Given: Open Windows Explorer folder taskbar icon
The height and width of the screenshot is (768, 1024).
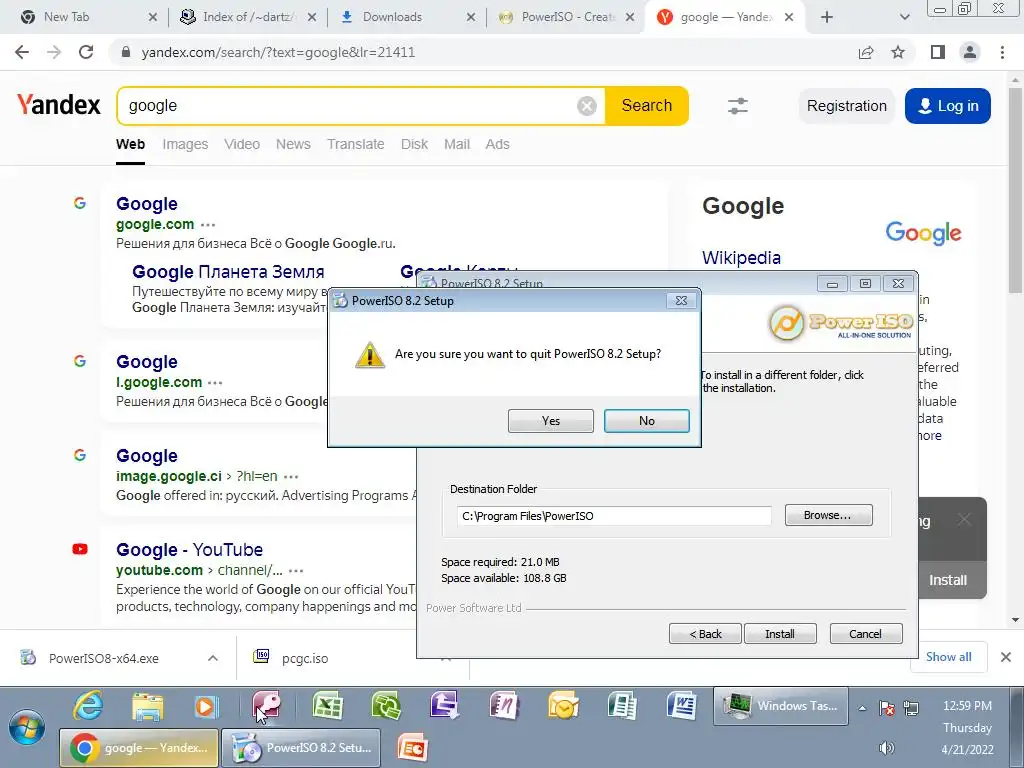Looking at the screenshot, I should [x=148, y=705].
